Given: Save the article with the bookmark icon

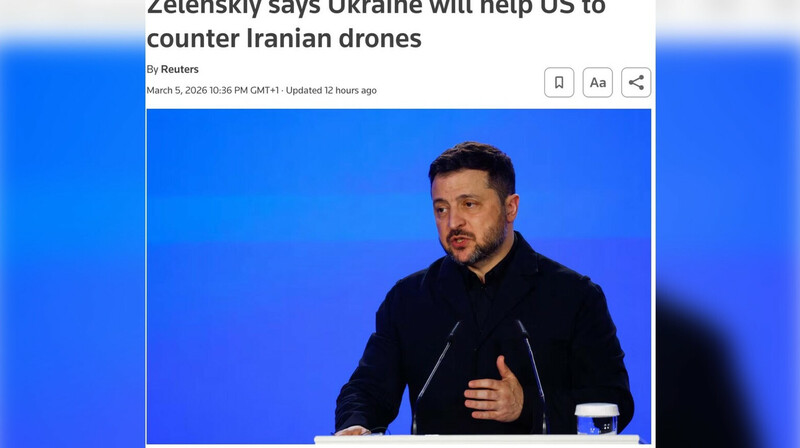Looking at the screenshot, I should [559, 82].
